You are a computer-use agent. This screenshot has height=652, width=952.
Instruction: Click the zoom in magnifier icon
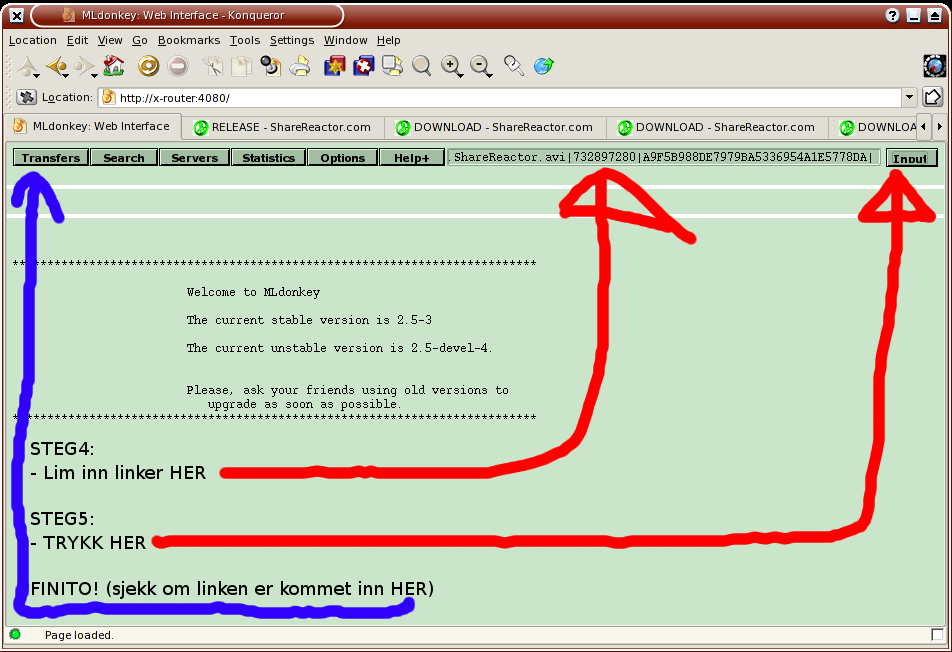point(452,67)
